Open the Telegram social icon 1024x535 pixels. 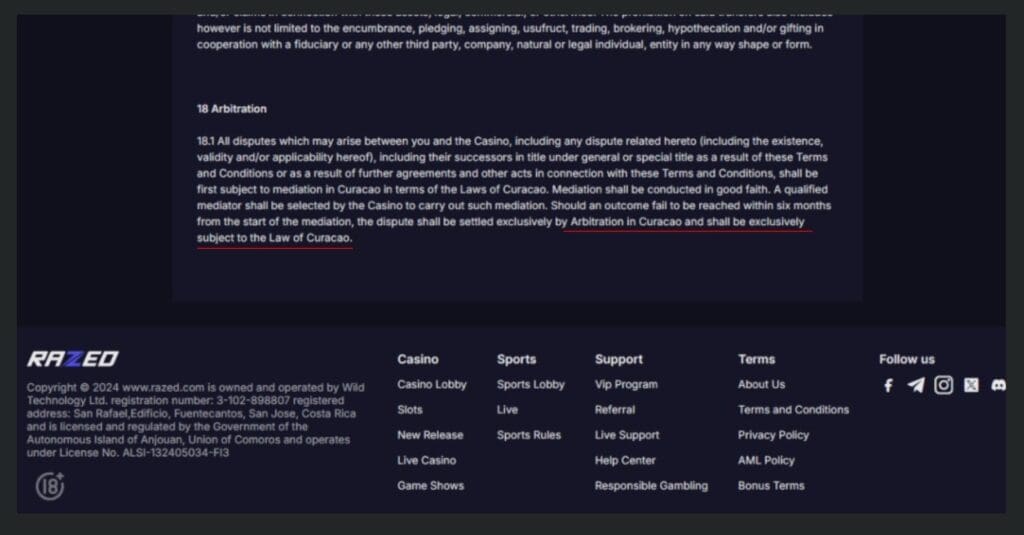pos(915,385)
